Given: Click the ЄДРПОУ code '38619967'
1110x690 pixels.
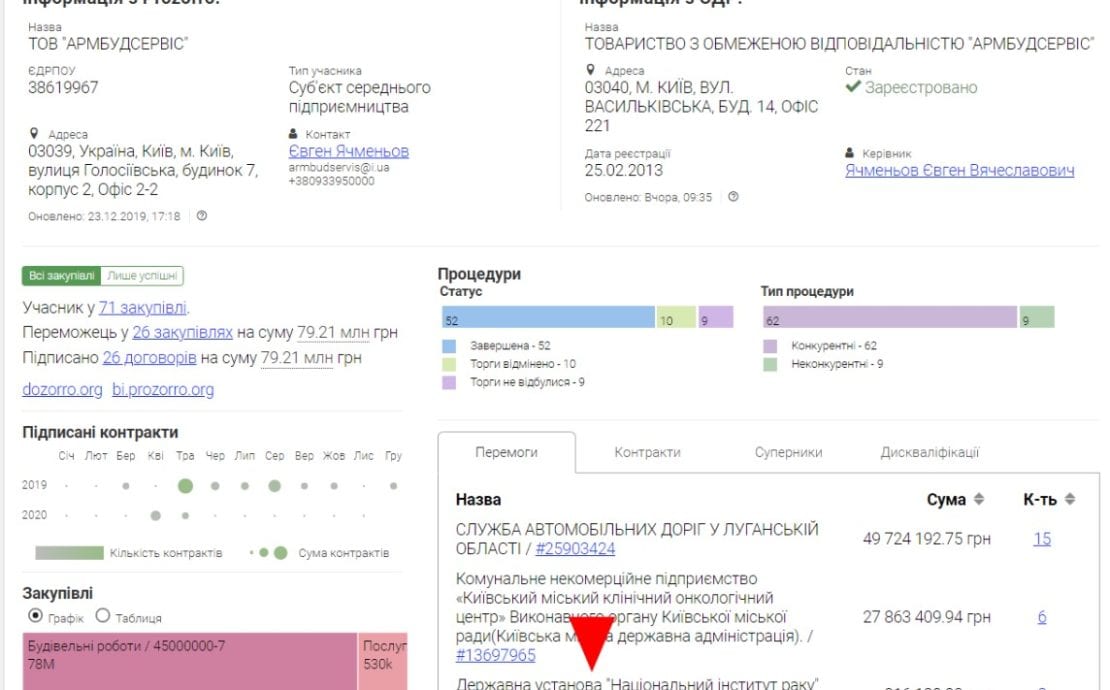Looking at the screenshot, I should (x=63, y=88).
